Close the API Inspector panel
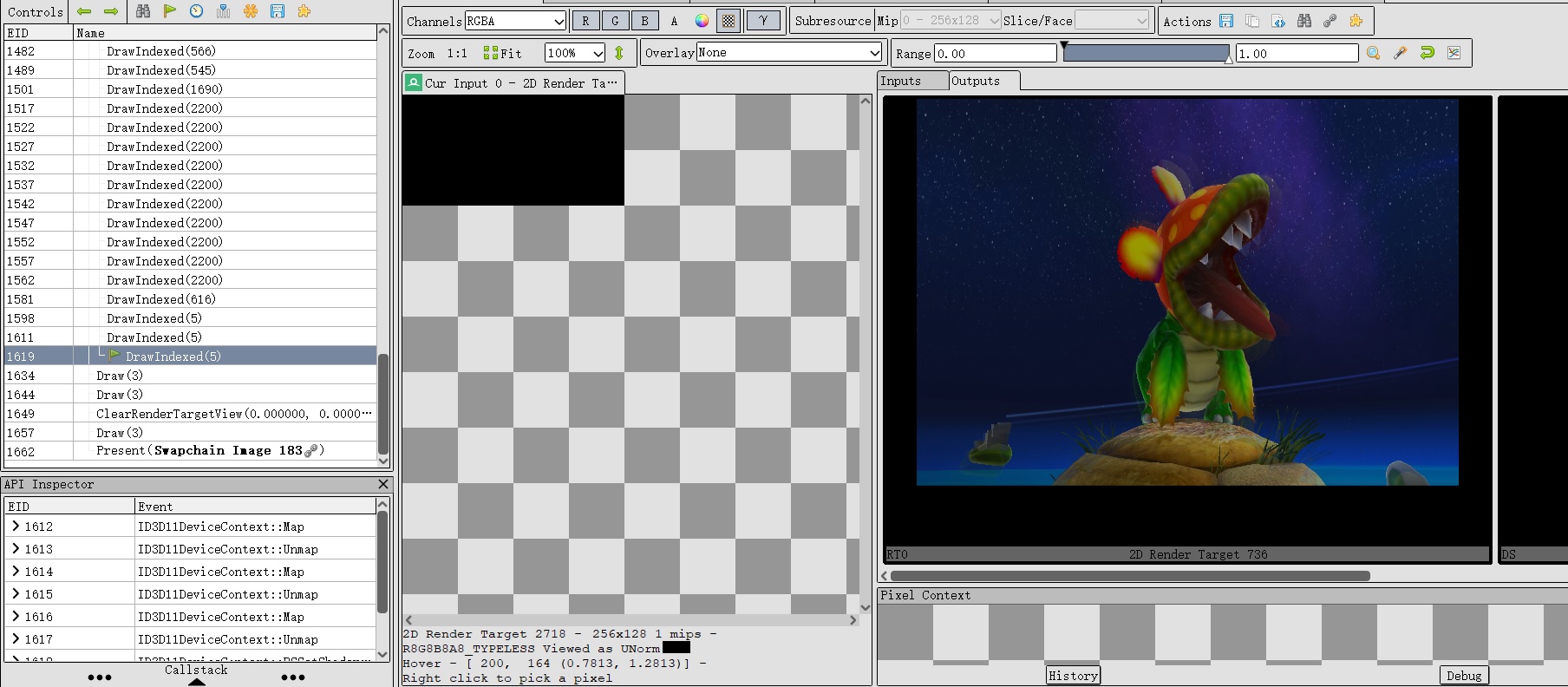1568x687 pixels. (x=383, y=484)
